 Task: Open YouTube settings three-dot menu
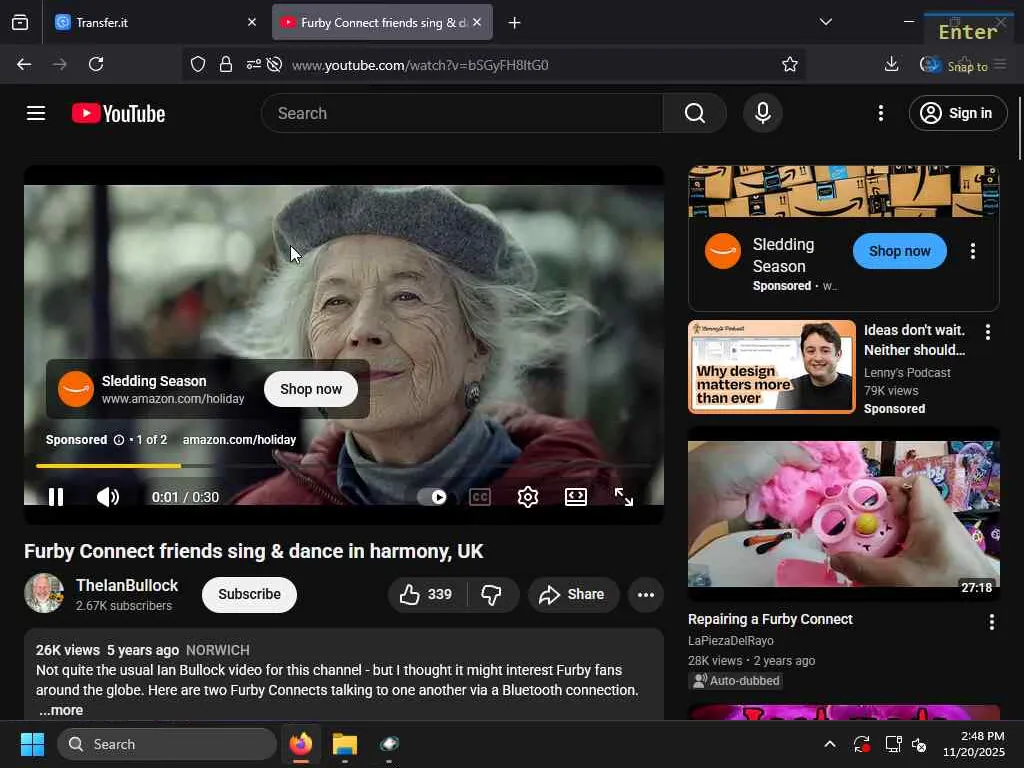[x=880, y=113]
